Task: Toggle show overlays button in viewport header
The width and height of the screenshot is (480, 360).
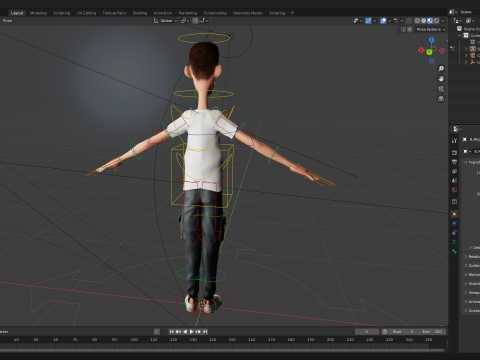Action: (x=383, y=21)
